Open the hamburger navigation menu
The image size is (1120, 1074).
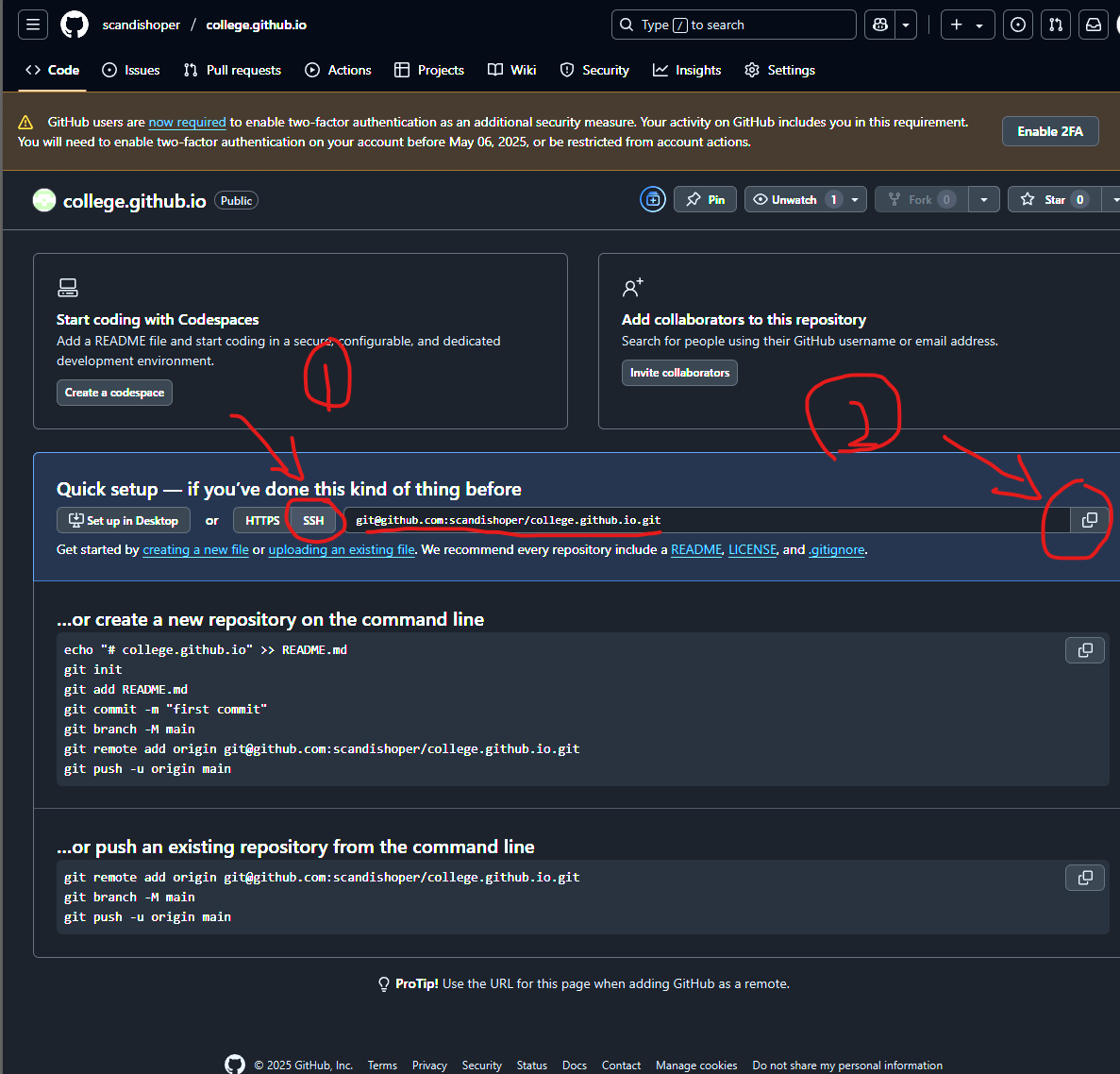[33, 25]
